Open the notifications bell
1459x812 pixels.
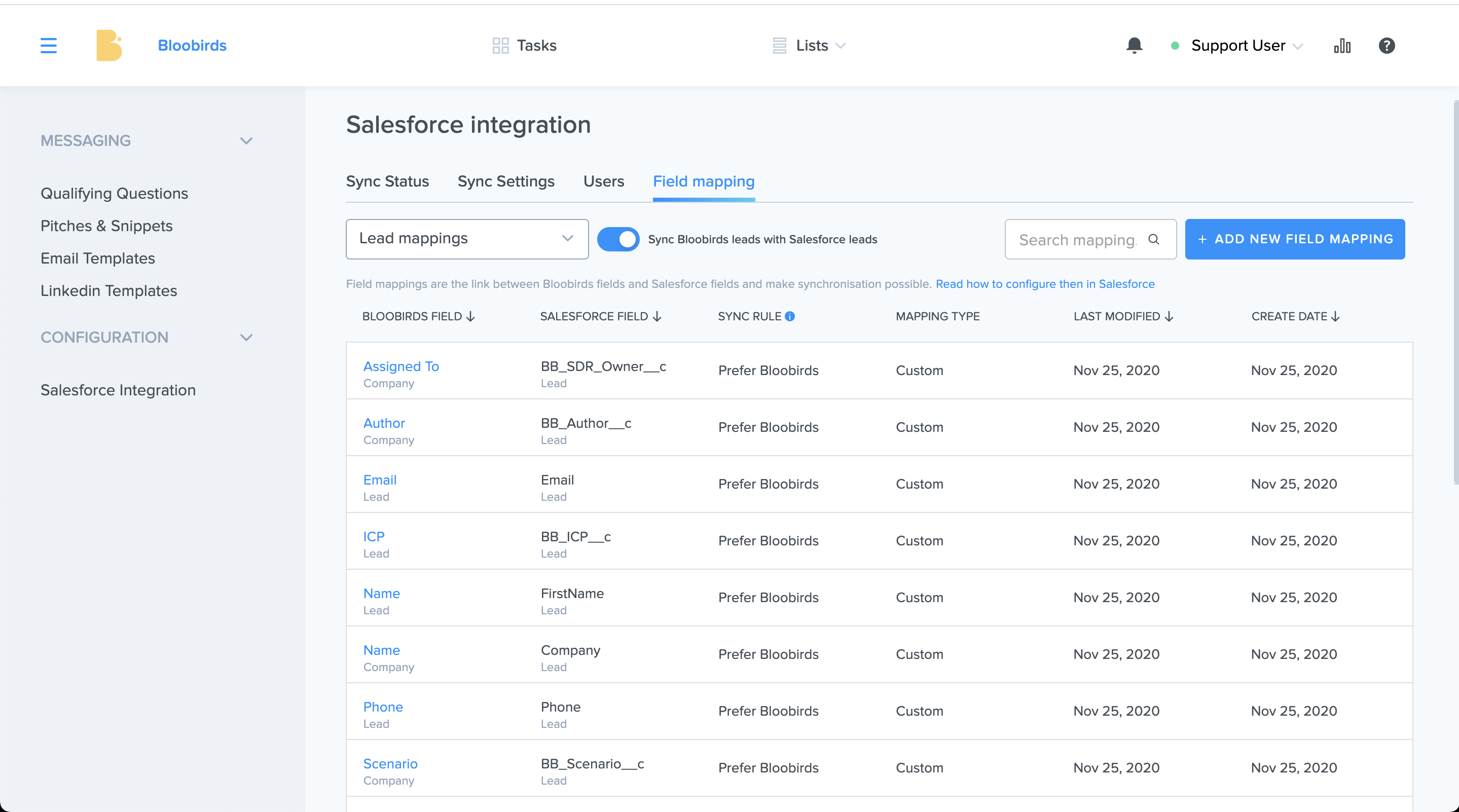coord(1134,45)
